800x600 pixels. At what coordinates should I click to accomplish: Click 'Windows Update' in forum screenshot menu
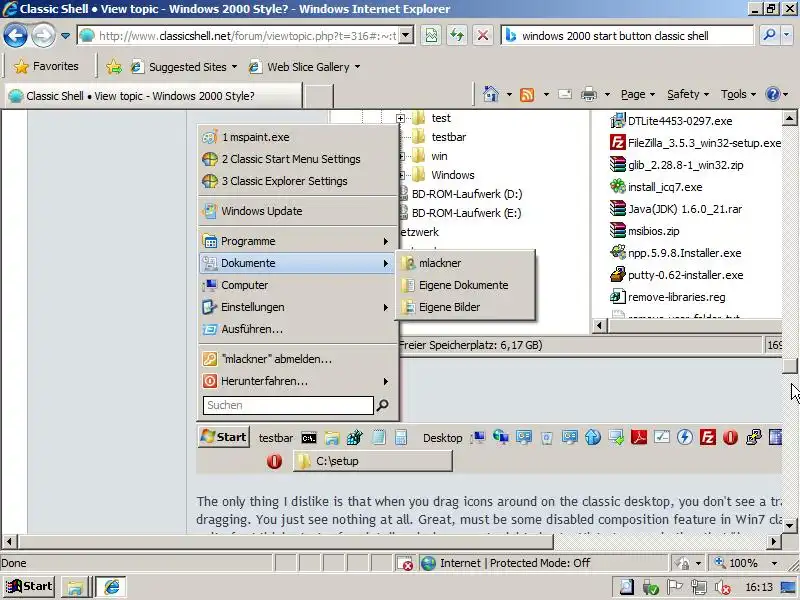coord(297,211)
